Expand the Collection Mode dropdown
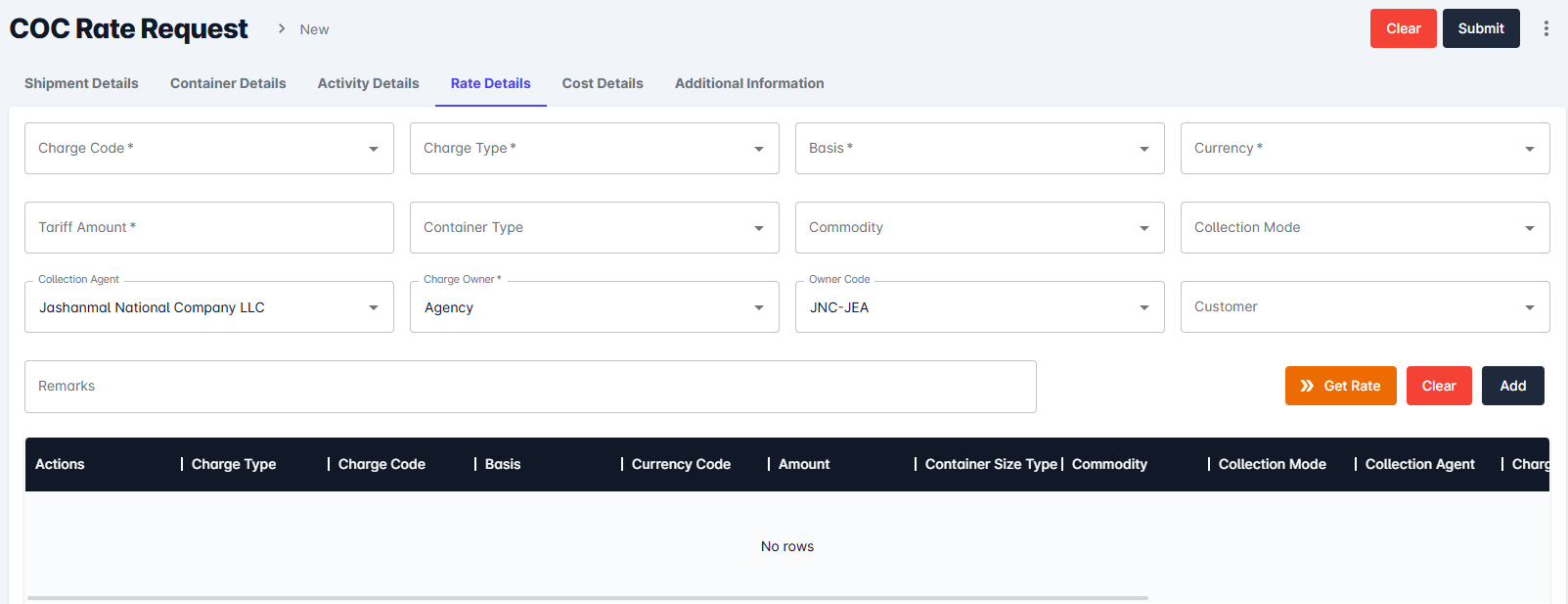1568x604 pixels. [1529, 228]
